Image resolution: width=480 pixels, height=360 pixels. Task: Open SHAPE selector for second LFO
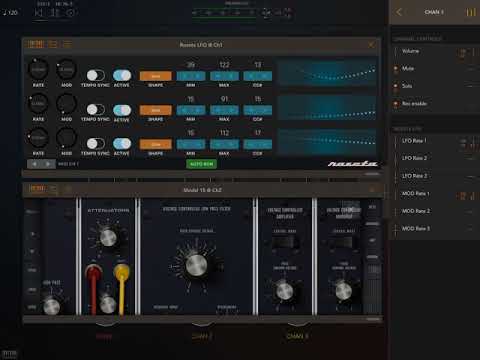[x=156, y=110]
